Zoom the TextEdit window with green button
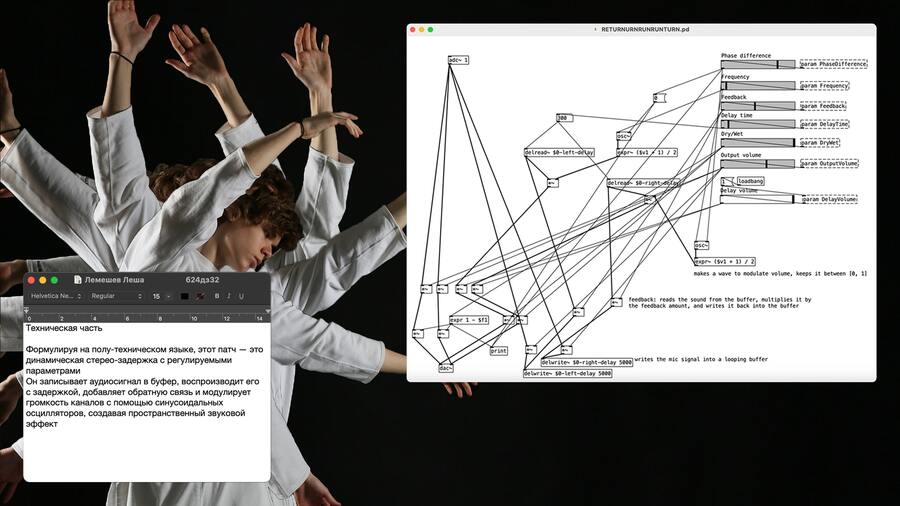 (x=54, y=280)
